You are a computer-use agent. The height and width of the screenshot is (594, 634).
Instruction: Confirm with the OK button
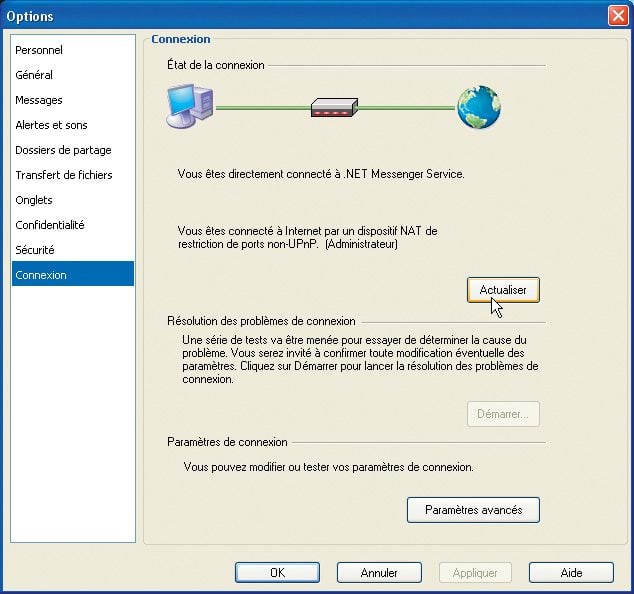(x=277, y=573)
